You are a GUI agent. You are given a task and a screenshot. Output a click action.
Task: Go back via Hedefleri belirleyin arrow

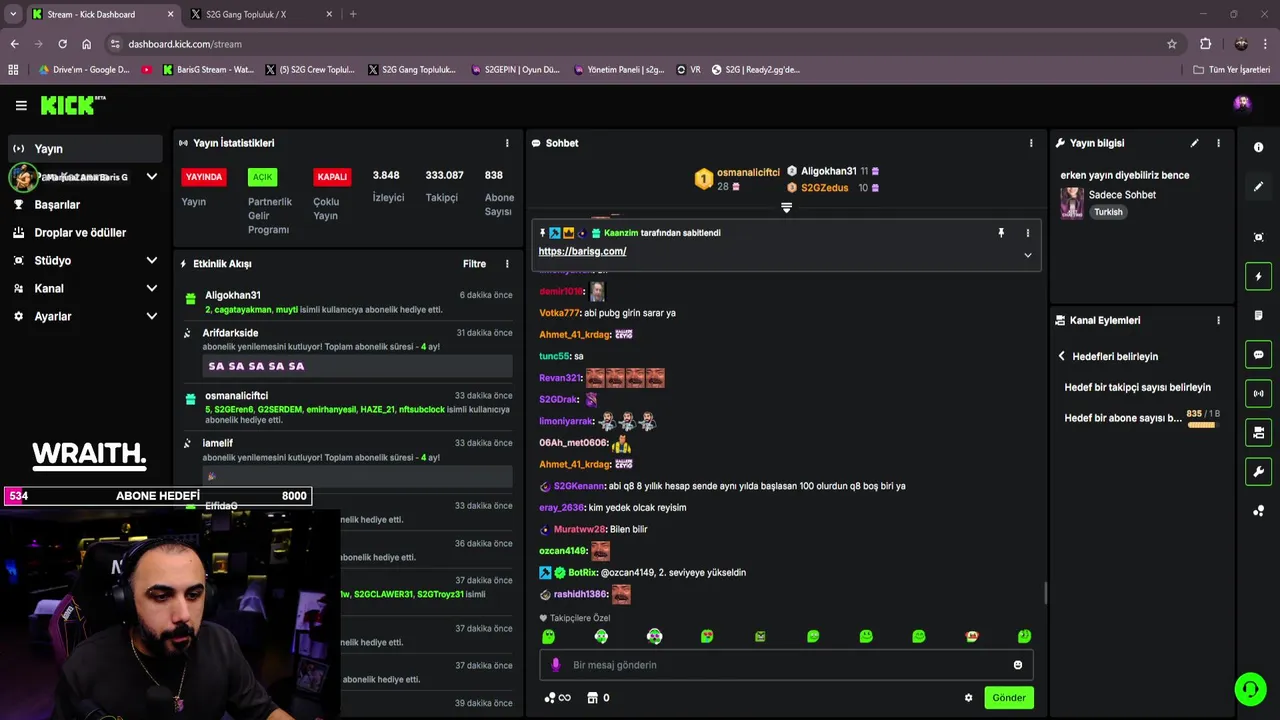pos(1061,356)
